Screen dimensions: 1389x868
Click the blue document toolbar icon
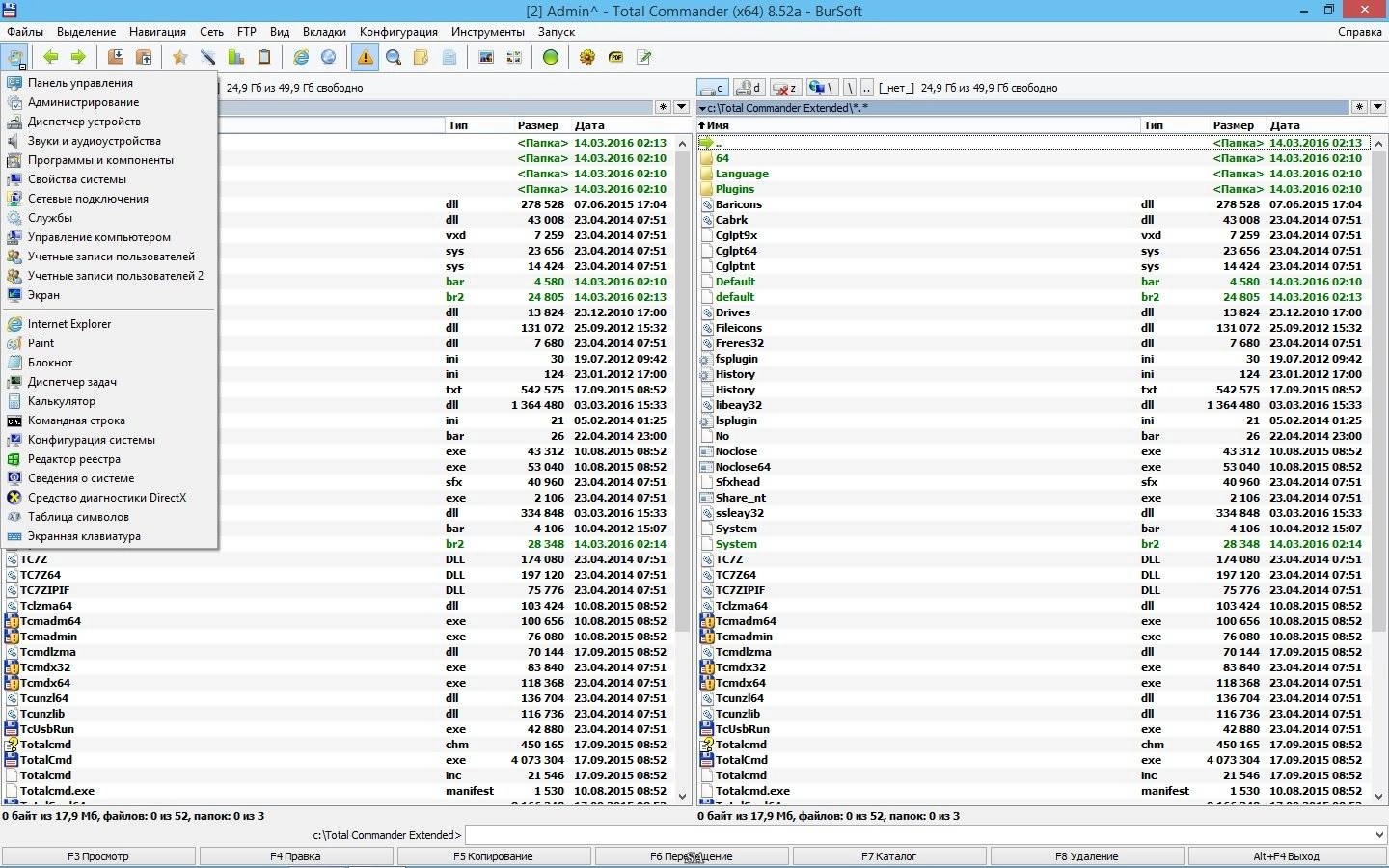point(449,57)
